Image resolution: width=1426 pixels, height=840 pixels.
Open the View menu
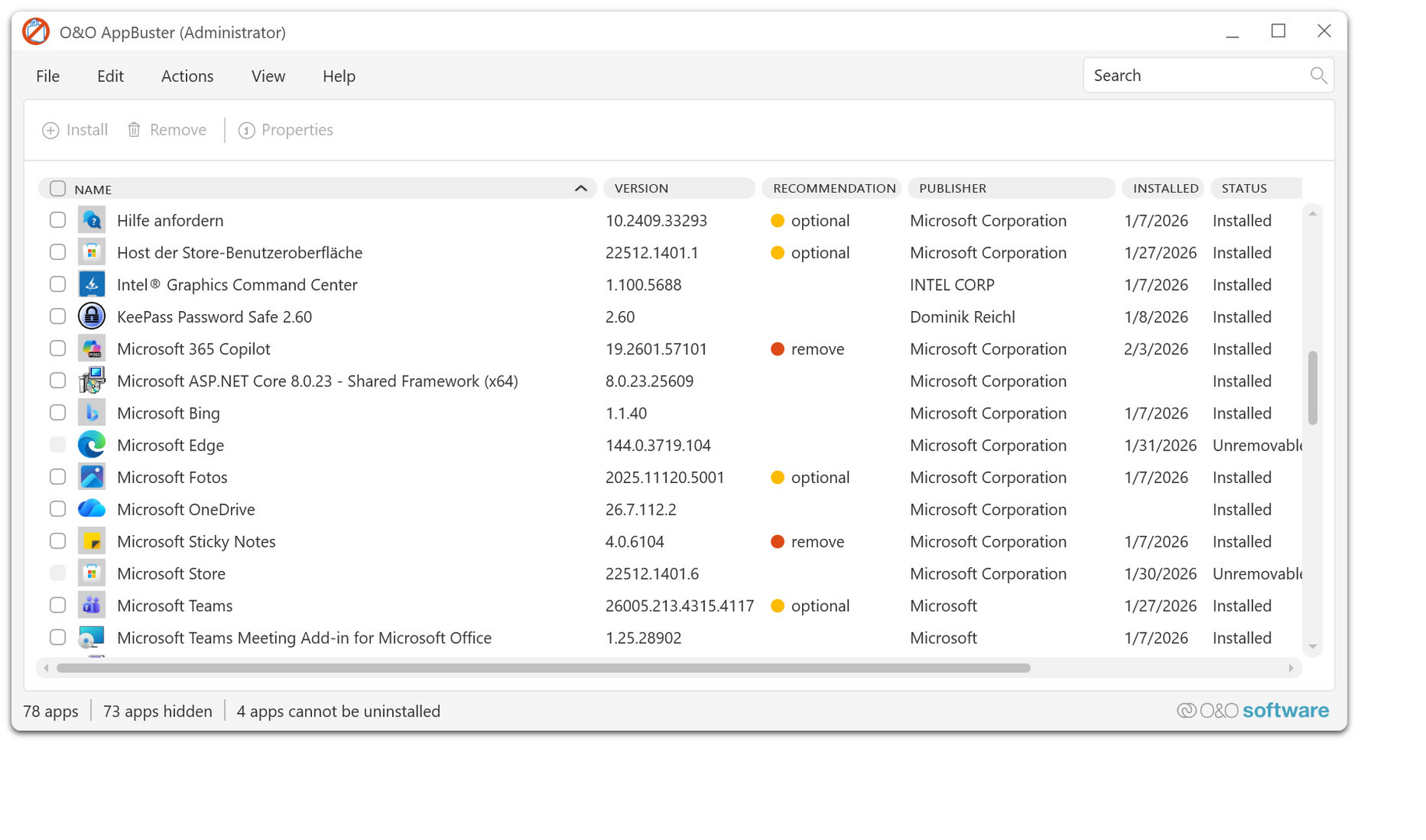[x=268, y=76]
